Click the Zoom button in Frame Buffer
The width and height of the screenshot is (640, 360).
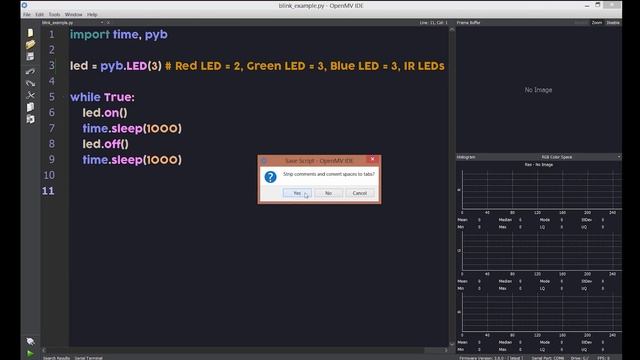pyautogui.click(x=597, y=22)
